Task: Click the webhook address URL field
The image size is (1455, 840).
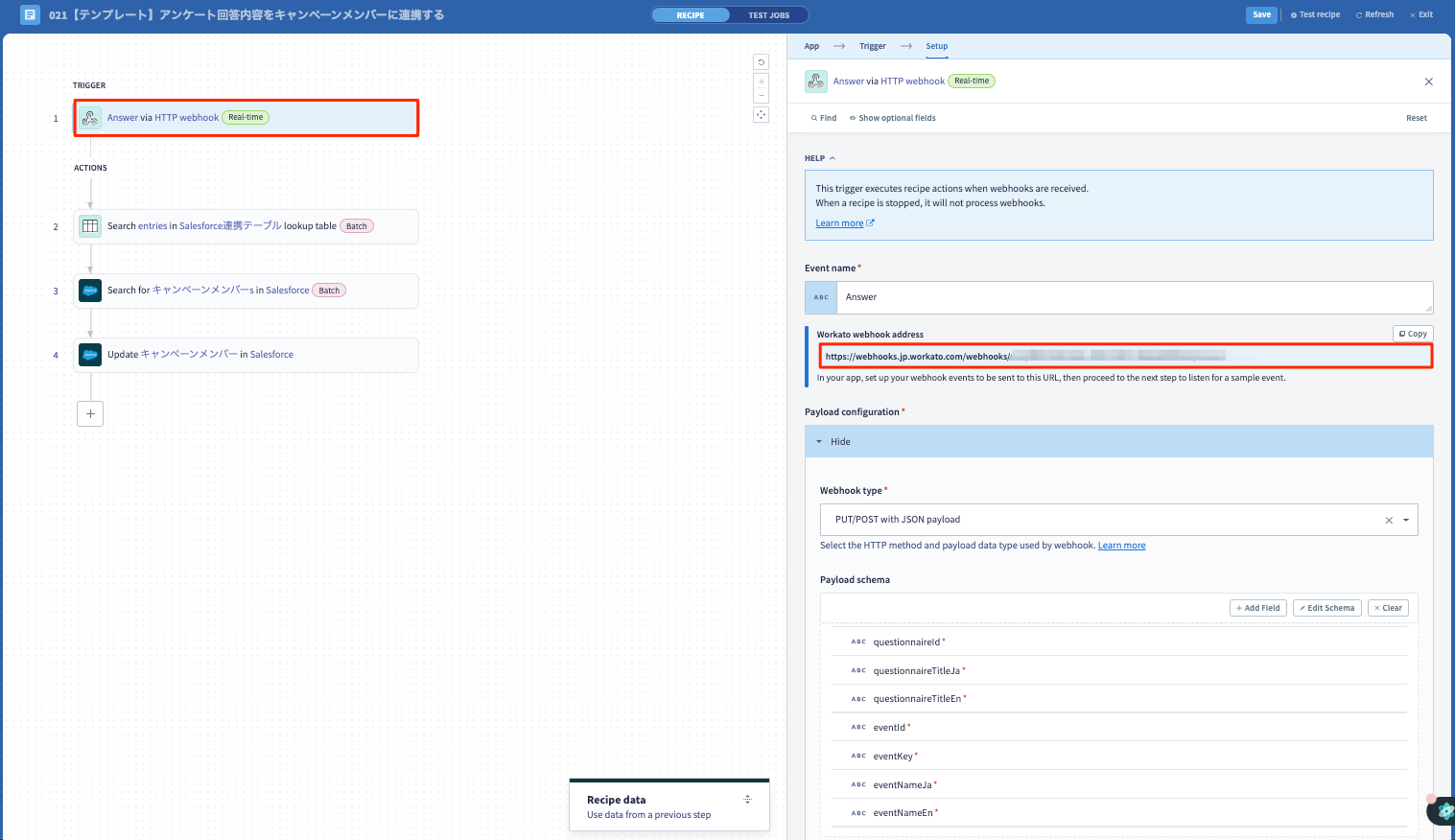Action: click(1126, 357)
